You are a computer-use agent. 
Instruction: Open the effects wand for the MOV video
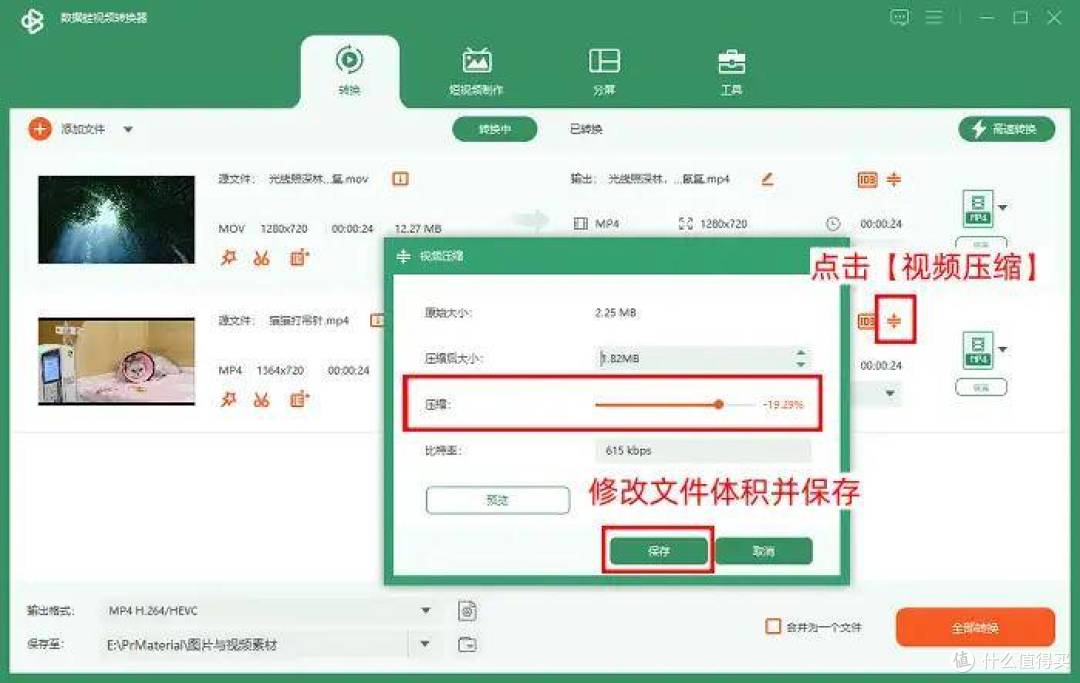[228, 258]
